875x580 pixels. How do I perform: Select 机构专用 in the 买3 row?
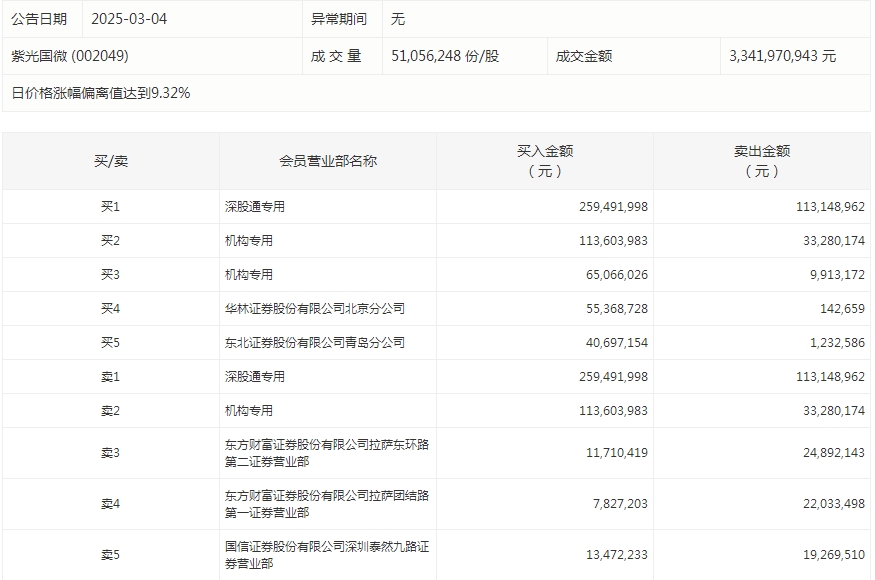click(249, 275)
